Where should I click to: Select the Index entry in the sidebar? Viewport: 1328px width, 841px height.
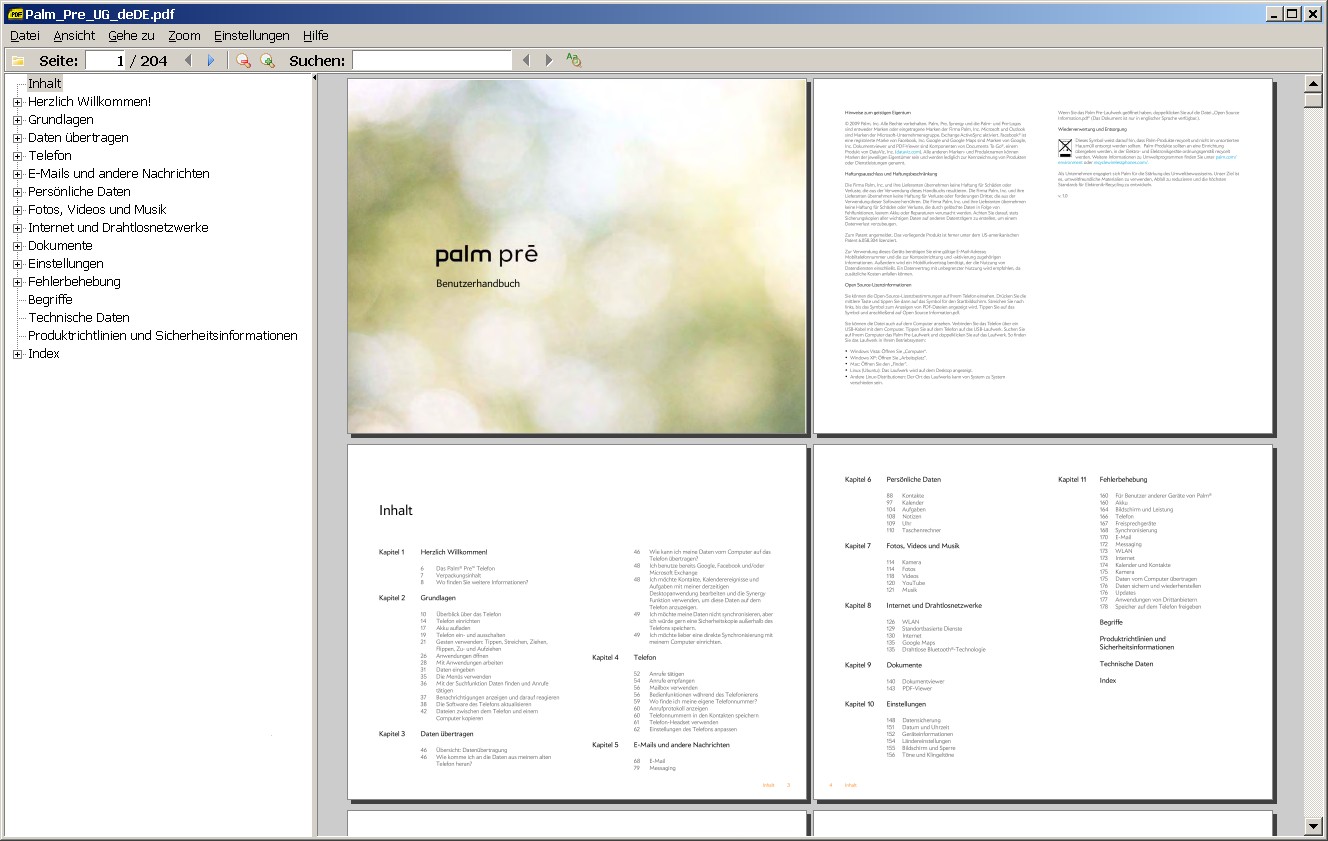tap(44, 353)
